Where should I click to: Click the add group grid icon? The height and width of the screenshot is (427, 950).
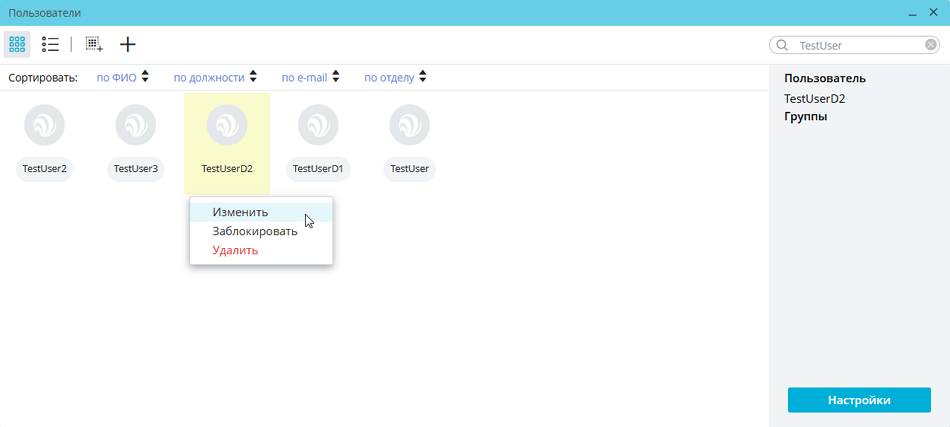pos(94,45)
